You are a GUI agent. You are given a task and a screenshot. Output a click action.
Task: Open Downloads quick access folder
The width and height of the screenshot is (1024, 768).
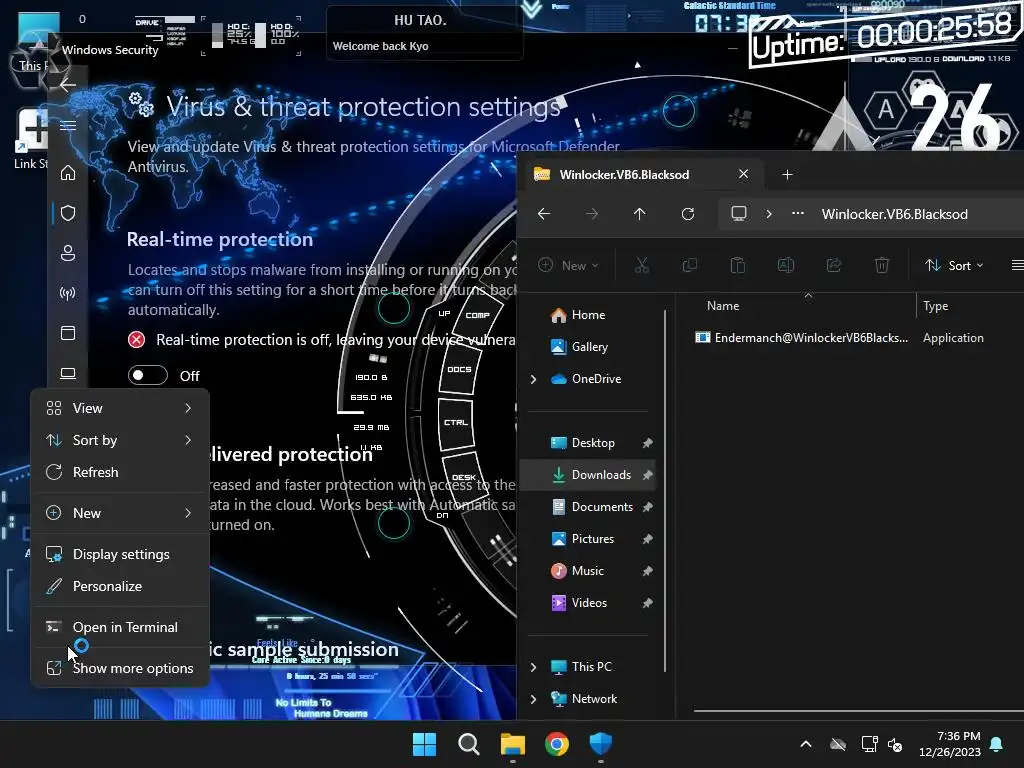pyautogui.click(x=588, y=475)
